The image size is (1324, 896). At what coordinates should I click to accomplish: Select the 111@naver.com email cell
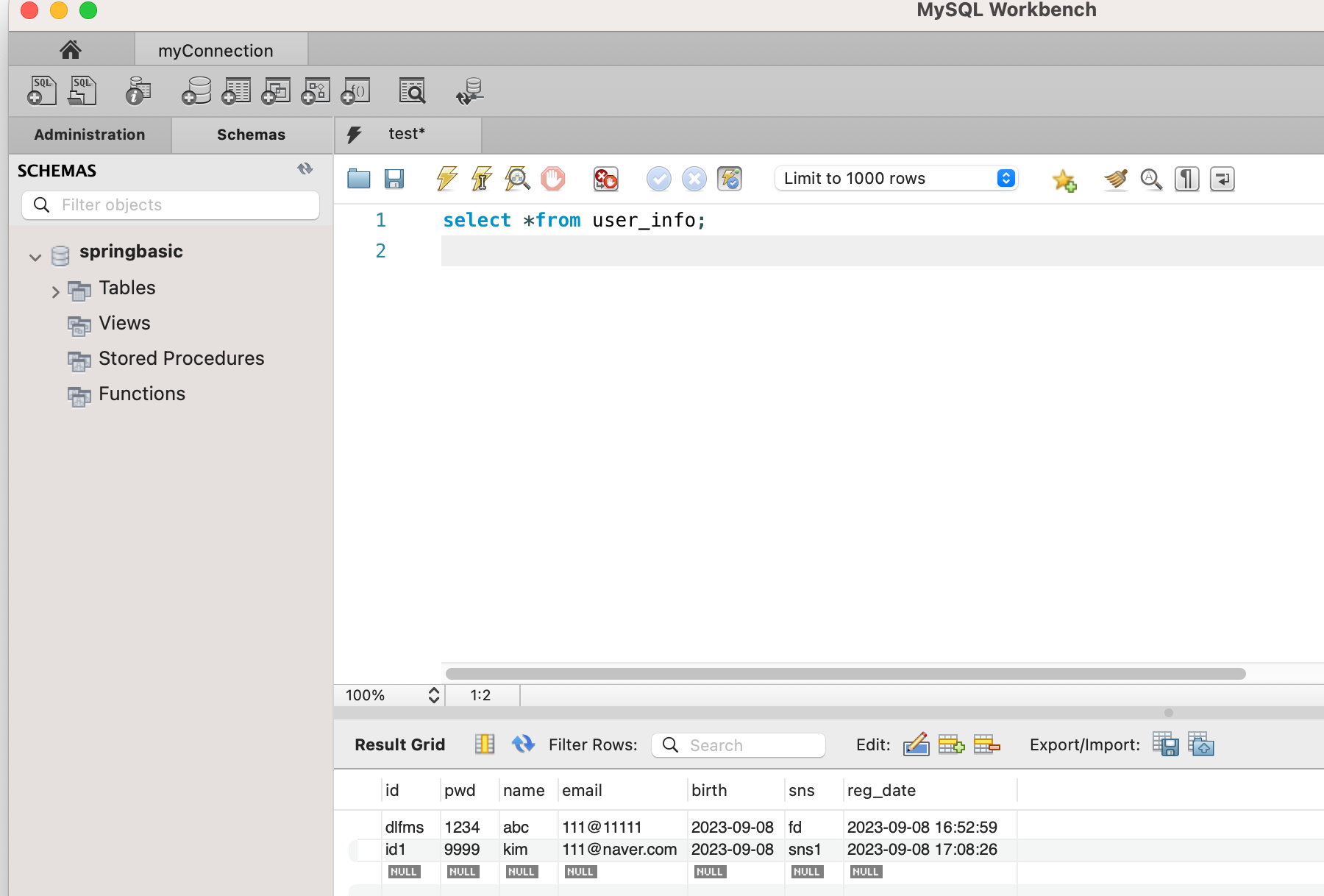[x=622, y=850]
